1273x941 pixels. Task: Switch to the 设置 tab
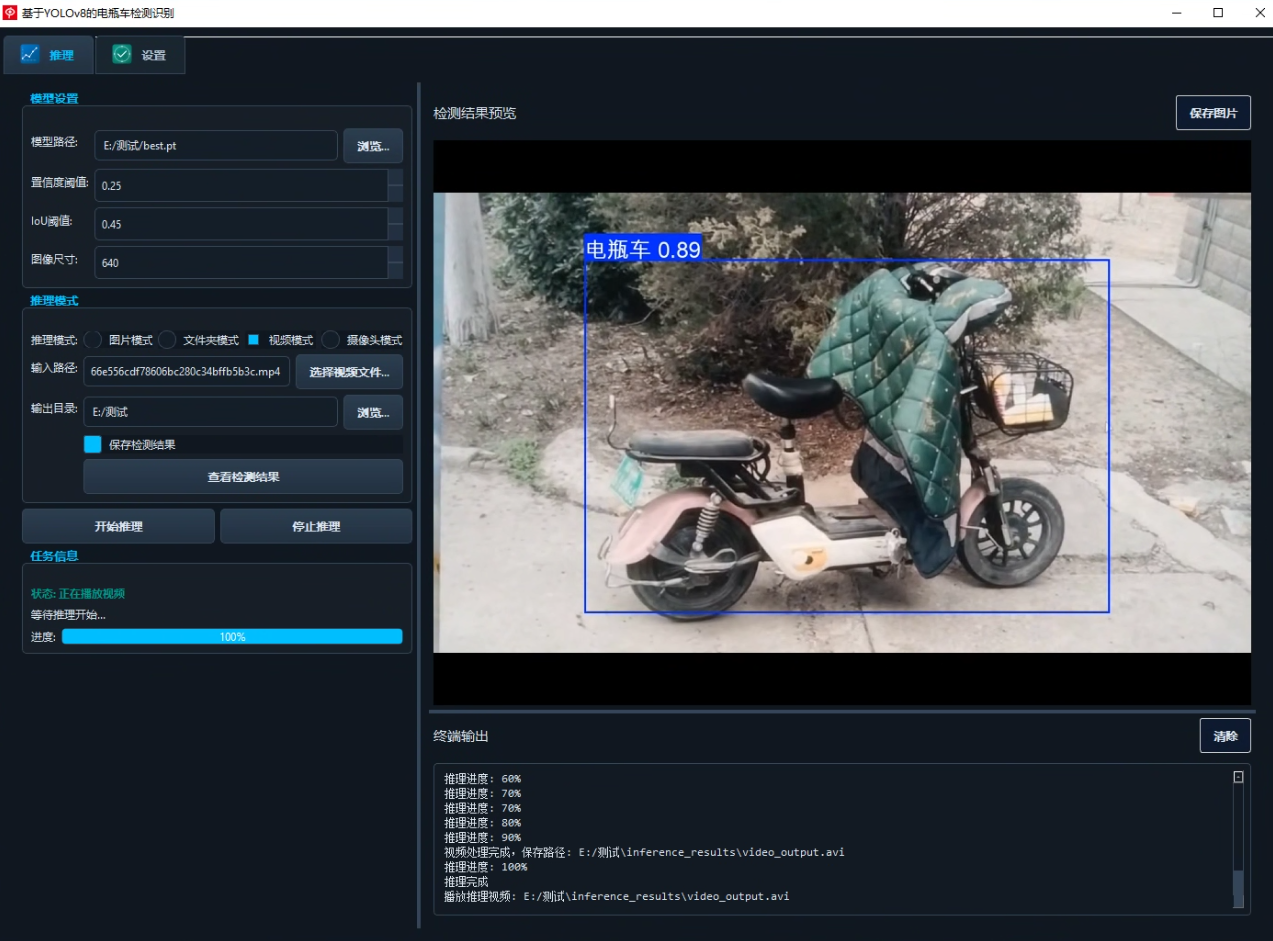(x=140, y=55)
